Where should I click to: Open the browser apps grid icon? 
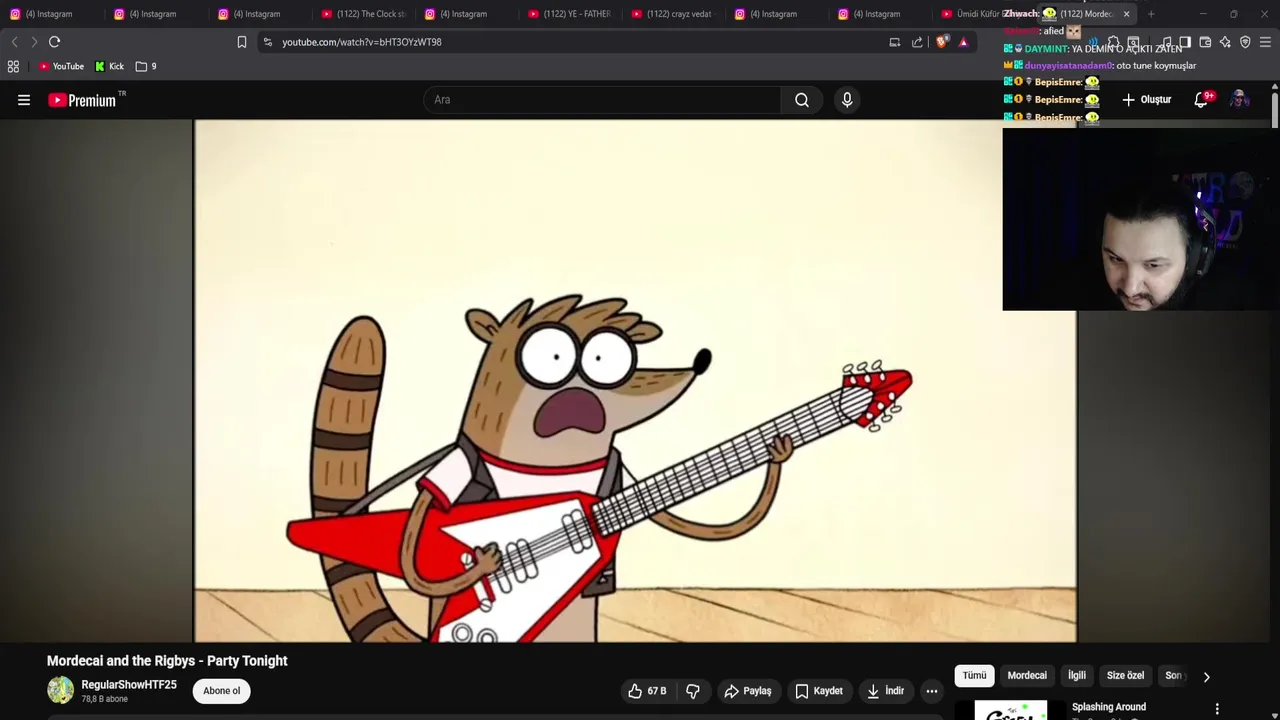click(13, 66)
